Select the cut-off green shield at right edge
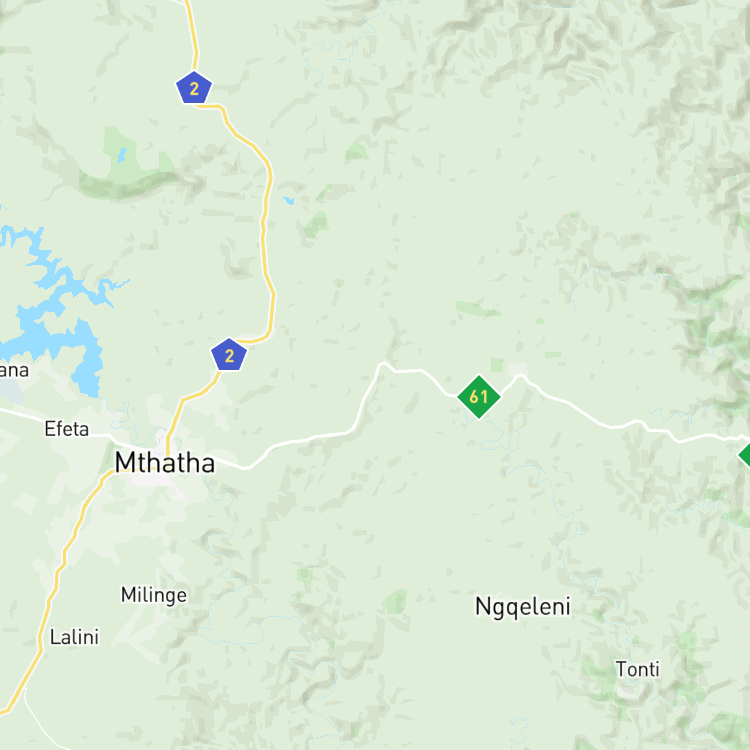Viewport: 750px width, 750px height. 744,454
